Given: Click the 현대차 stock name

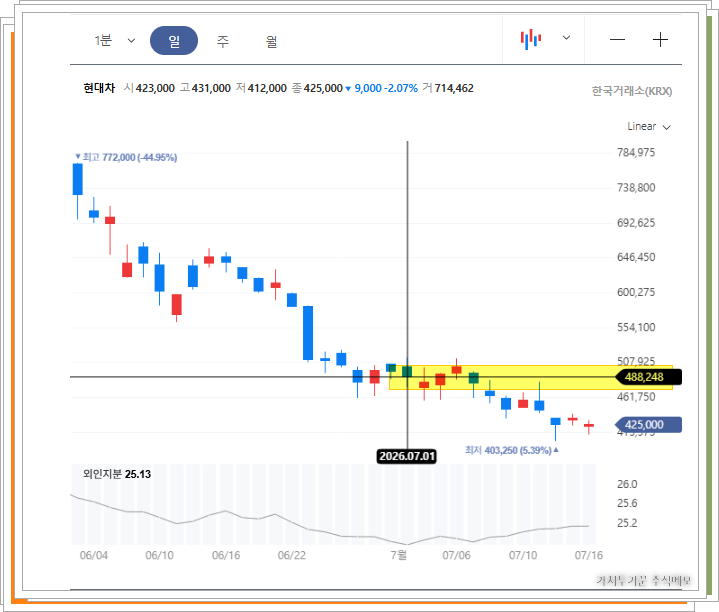Looking at the screenshot, I should pos(99,88).
